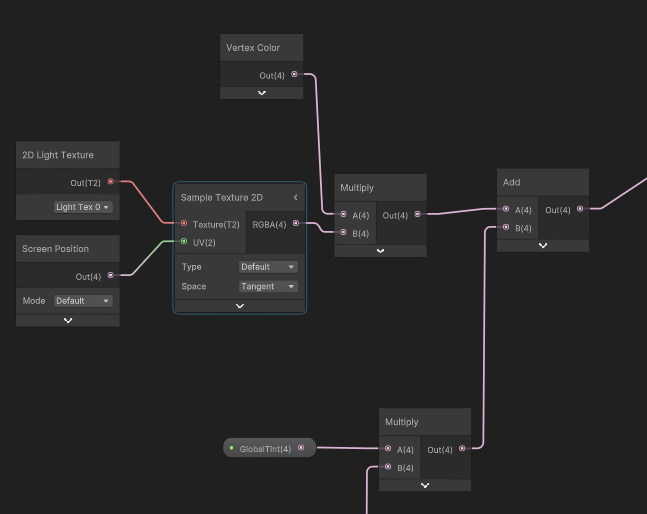
Task: Select the Screen Position node title
Action: (x=55, y=249)
